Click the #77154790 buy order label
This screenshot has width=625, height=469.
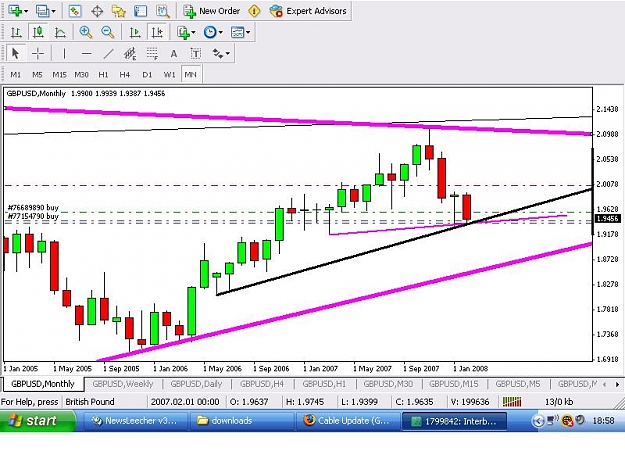[x=33, y=216]
